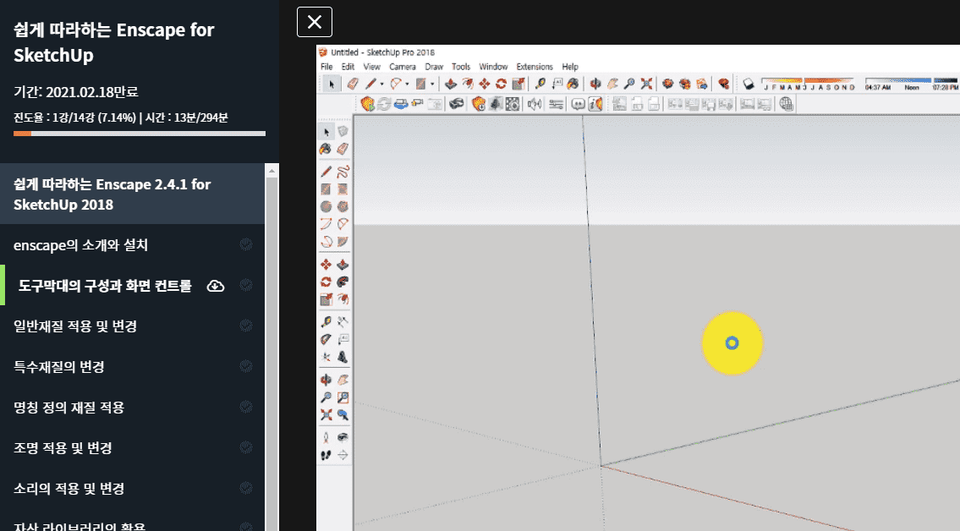Select the Move tool in top toolbar
Screen dimensions: 960x531
pos(484,84)
